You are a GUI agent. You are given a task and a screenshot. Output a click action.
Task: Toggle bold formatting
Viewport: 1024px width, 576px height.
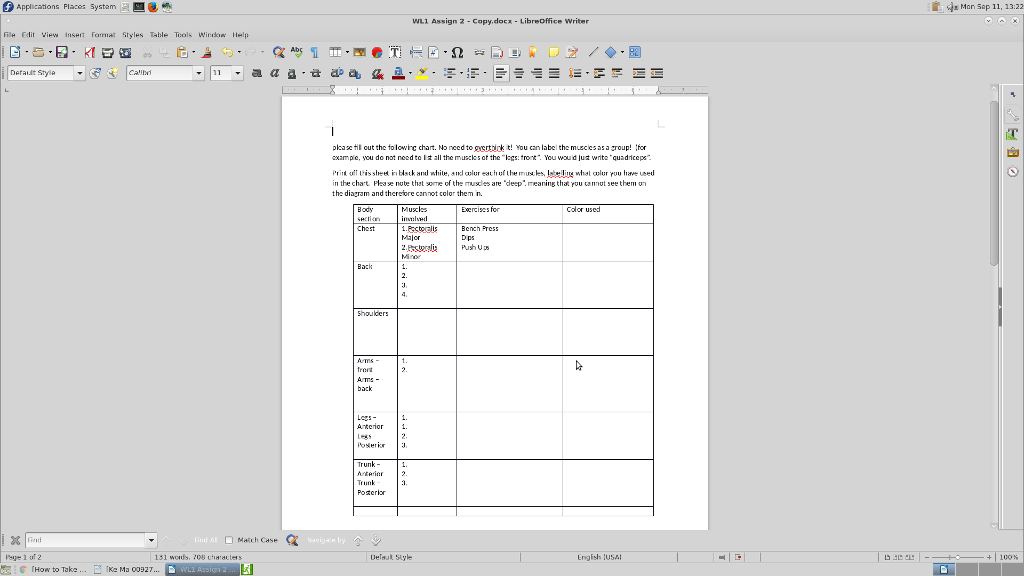click(x=256, y=72)
